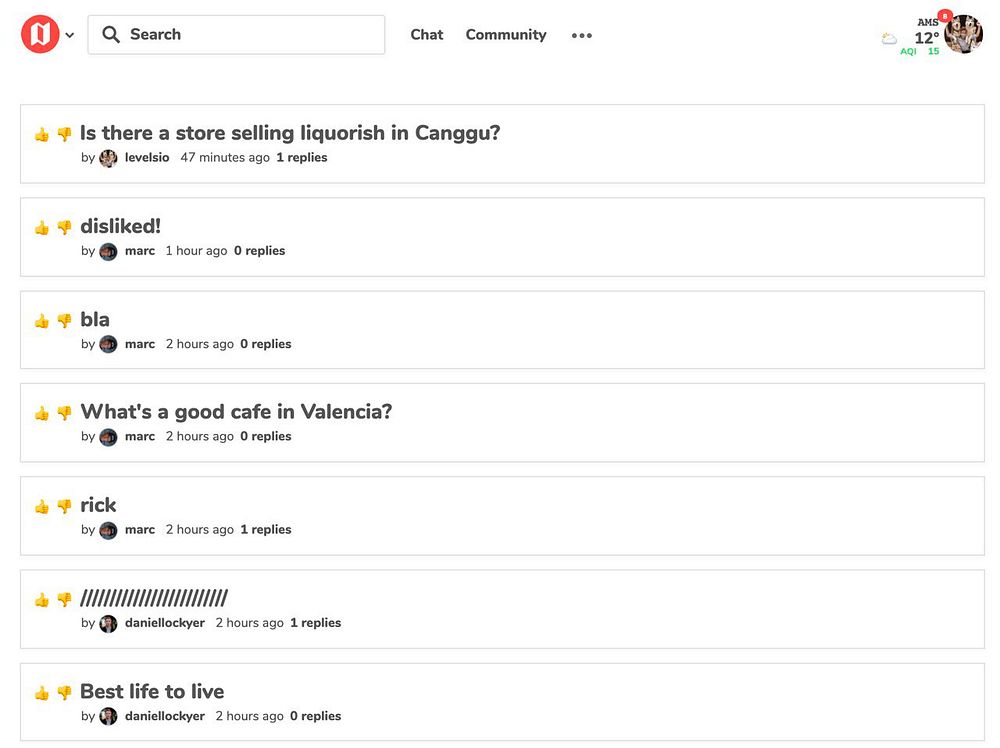Viewport: 1000px width, 748px height.
Task: Open "What's a good cafe in Valencia?" thread
Action: click(x=236, y=412)
